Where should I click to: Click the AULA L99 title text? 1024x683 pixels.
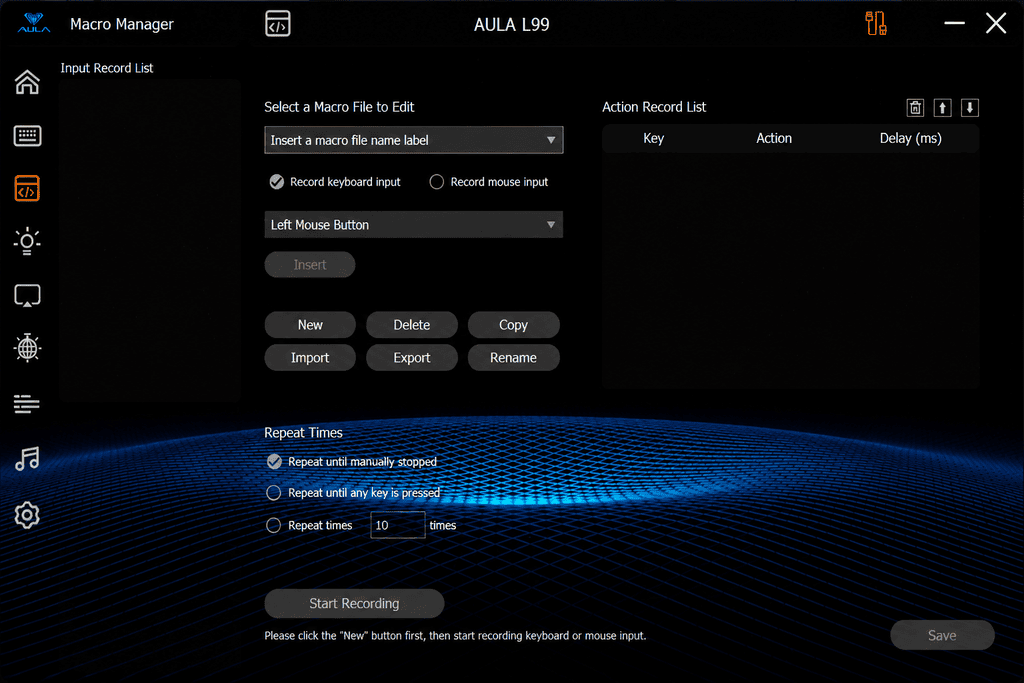pyautogui.click(x=511, y=25)
